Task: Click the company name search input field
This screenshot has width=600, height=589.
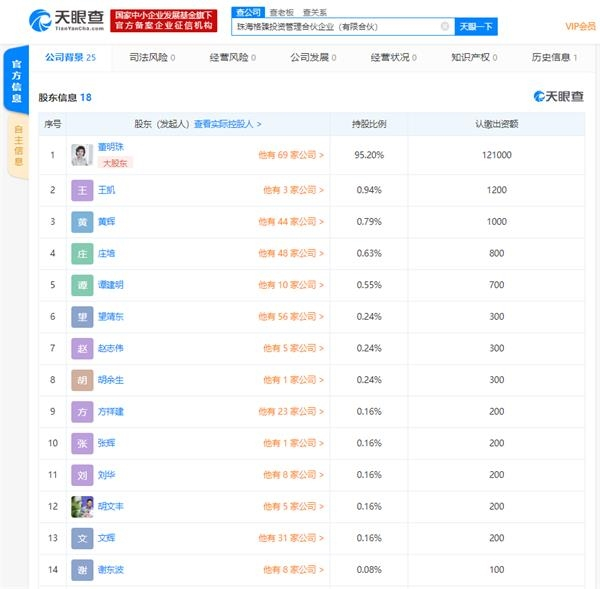Action: click(x=335, y=26)
